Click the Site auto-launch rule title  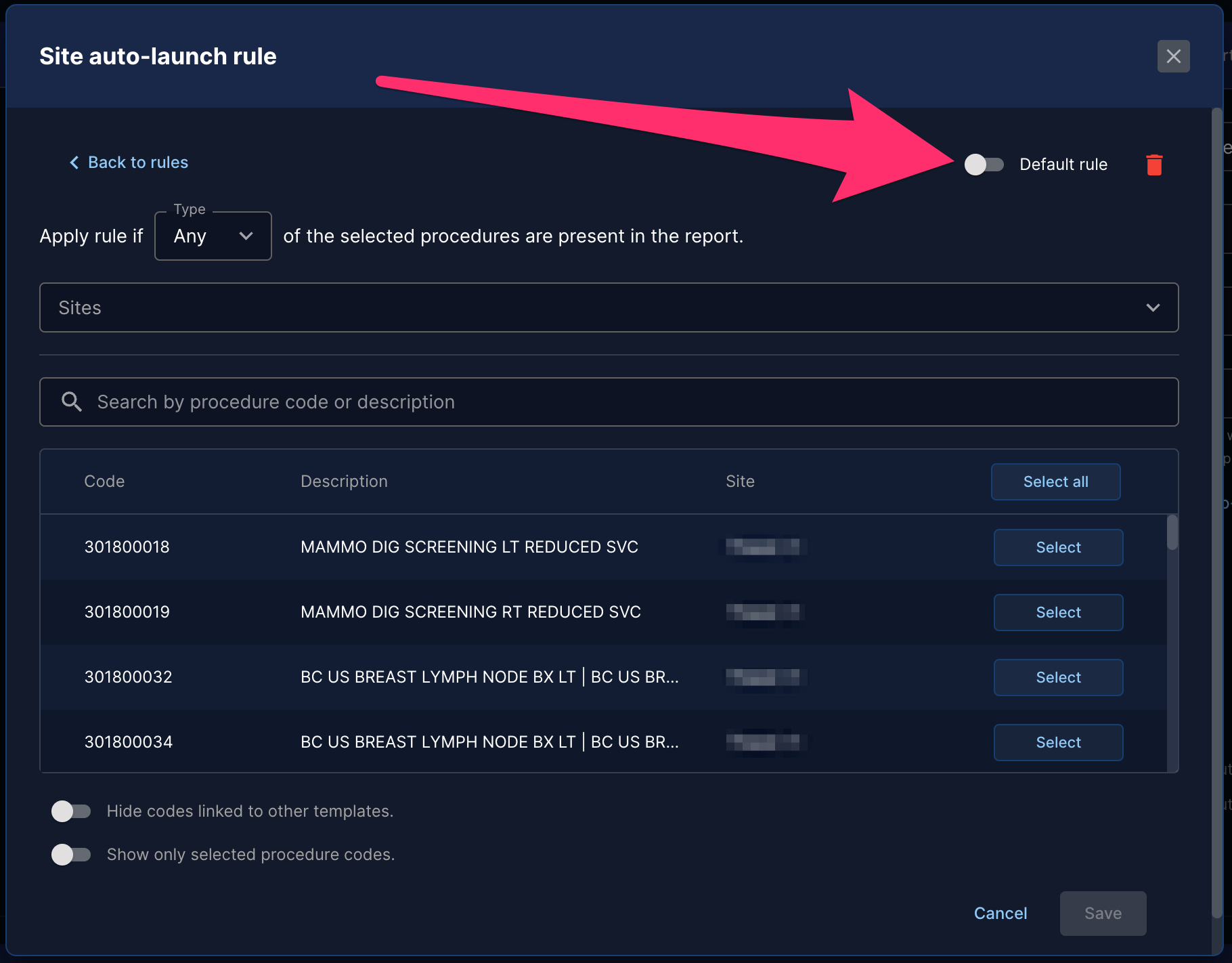(x=158, y=56)
